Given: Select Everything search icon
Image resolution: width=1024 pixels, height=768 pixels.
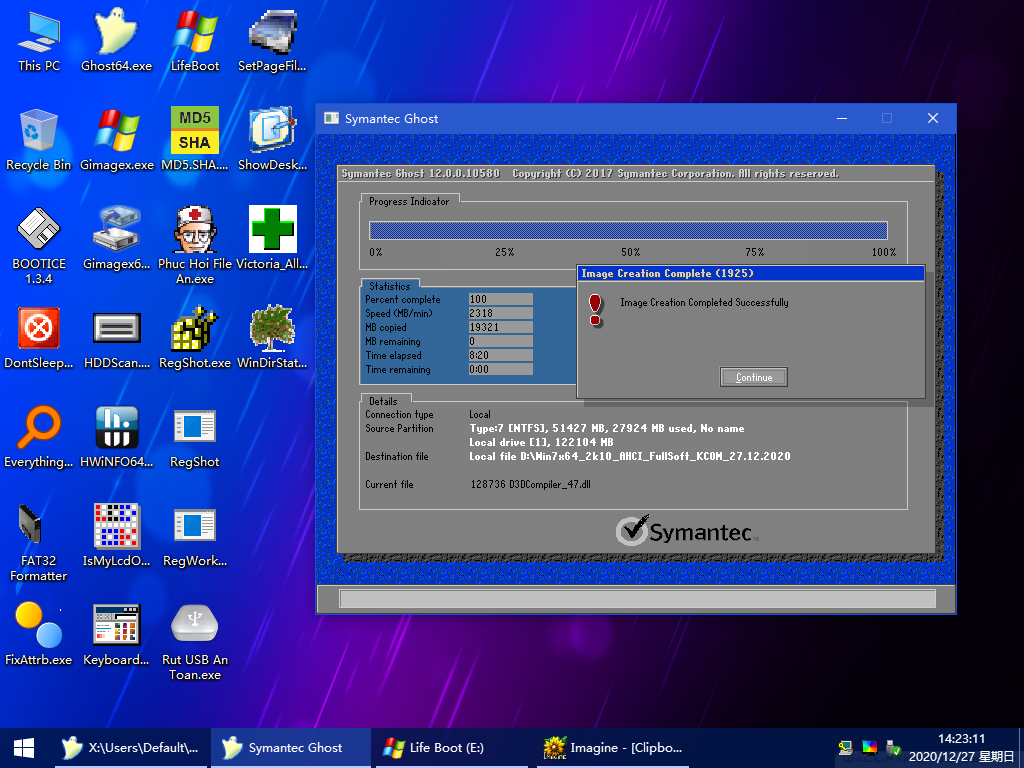Looking at the screenshot, I should pyautogui.click(x=39, y=437).
